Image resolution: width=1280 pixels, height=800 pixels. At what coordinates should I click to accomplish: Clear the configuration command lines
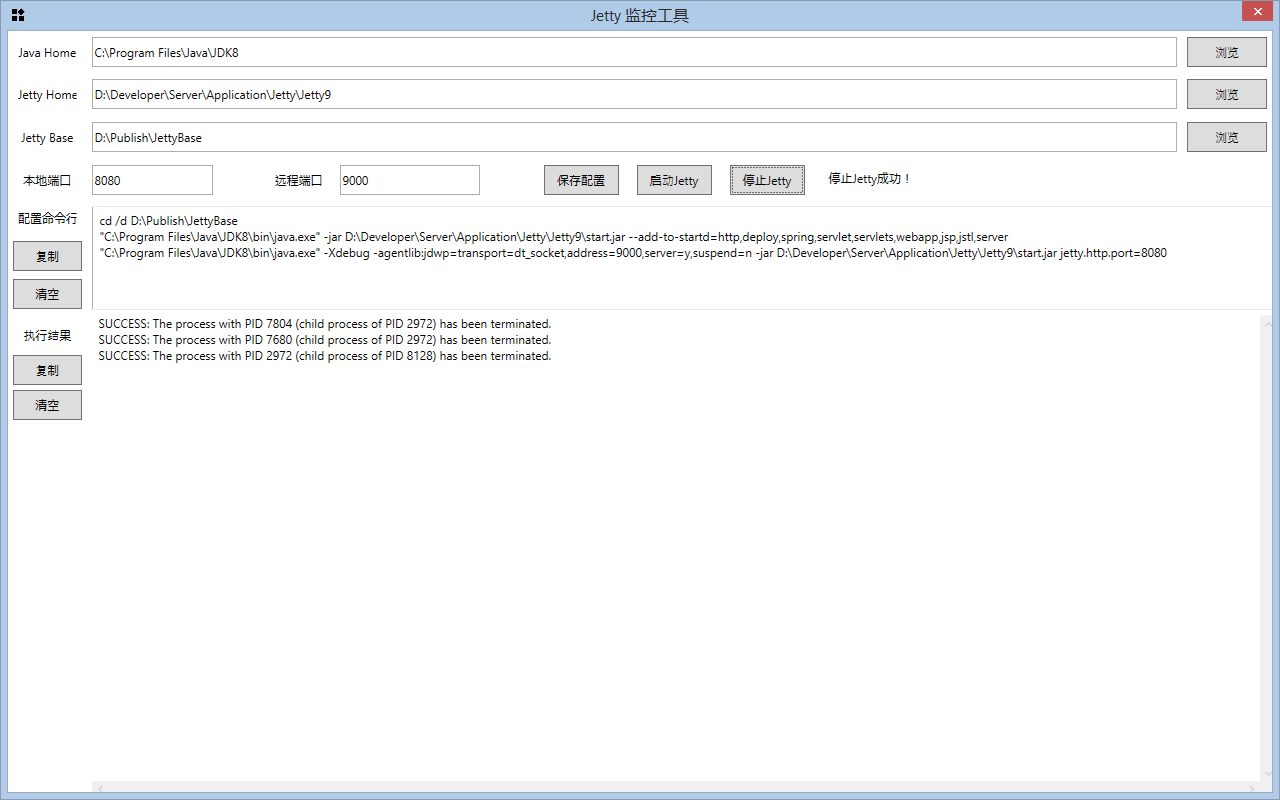pos(47,294)
